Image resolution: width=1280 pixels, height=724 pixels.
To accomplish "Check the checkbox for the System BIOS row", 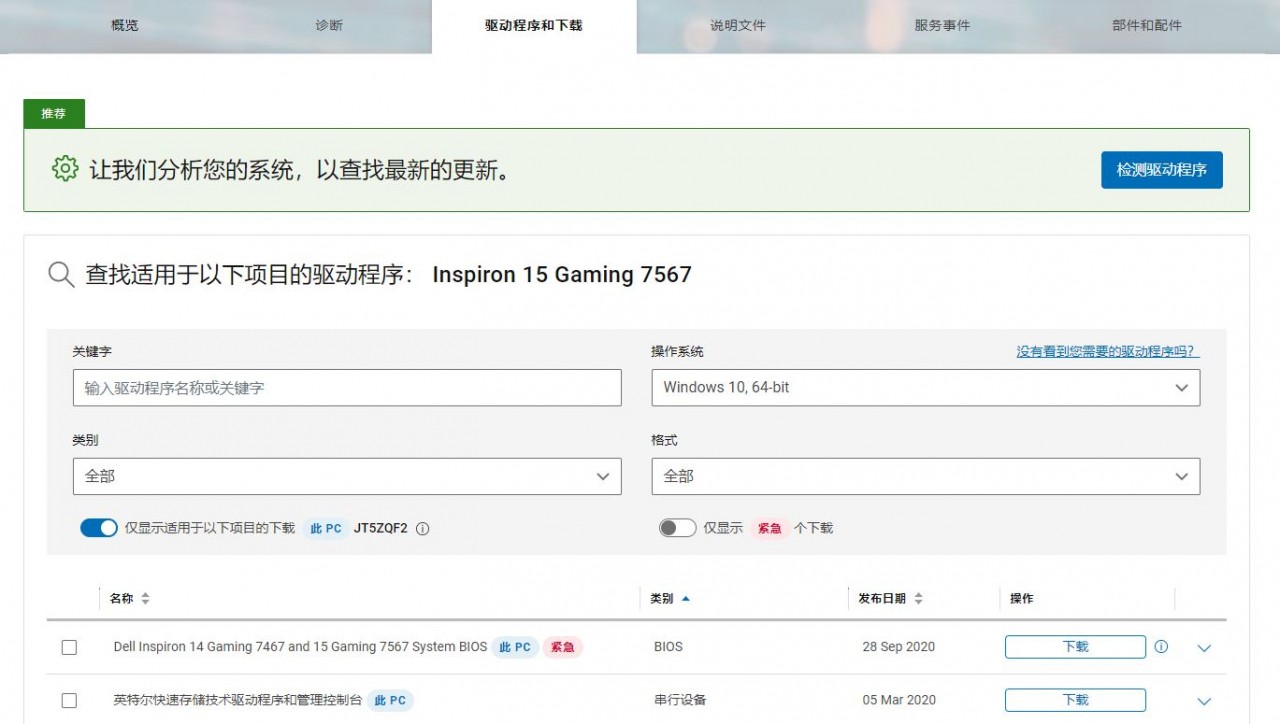I will [69, 647].
